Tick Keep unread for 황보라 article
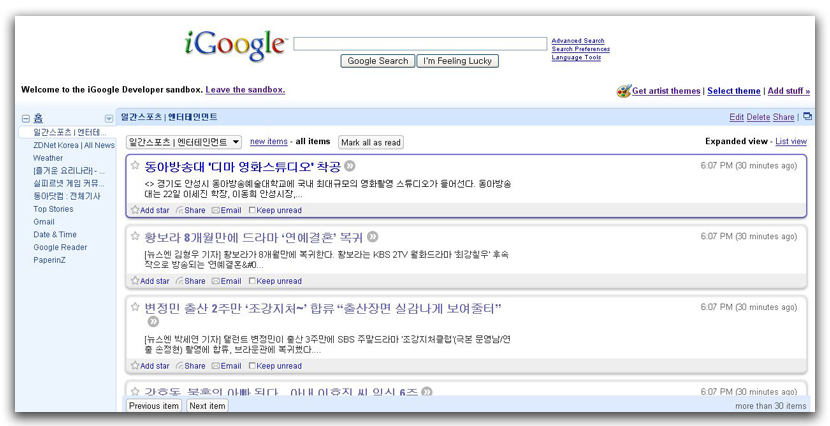This screenshot has height=426, width=830. tap(252, 281)
